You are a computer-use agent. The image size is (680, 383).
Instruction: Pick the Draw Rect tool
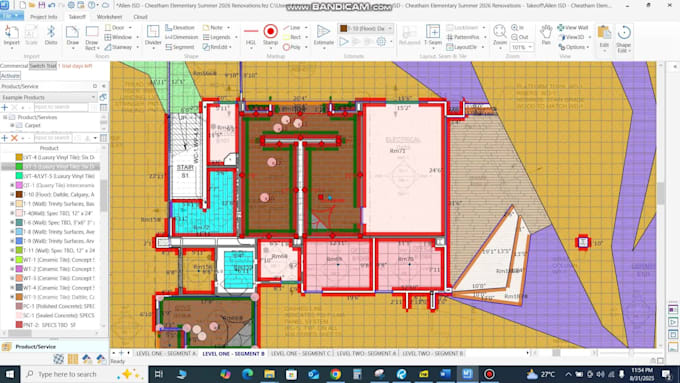[x=92, y=36]
